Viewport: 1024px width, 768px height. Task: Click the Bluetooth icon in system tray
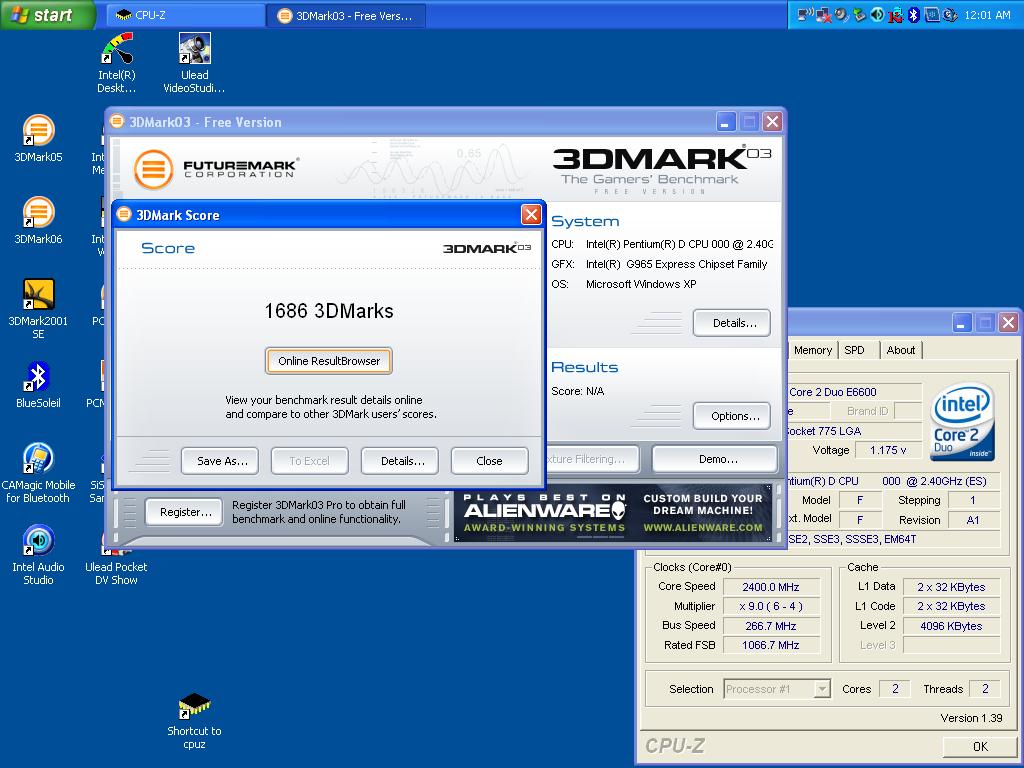[914, 14]
